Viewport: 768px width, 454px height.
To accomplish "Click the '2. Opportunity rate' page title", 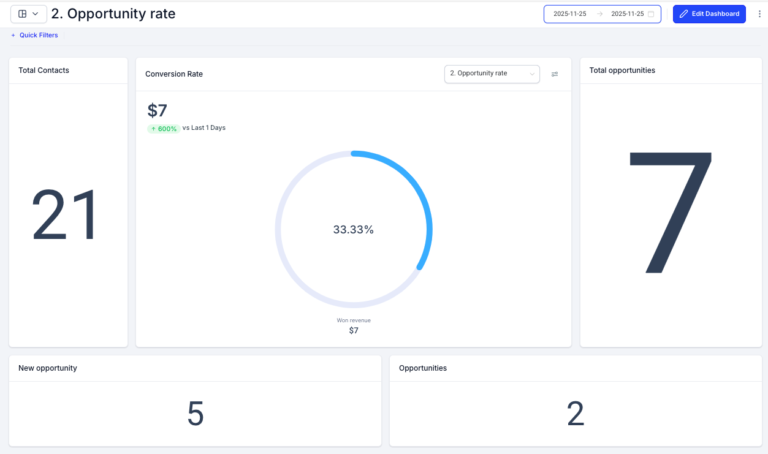I will pos(112,14).
